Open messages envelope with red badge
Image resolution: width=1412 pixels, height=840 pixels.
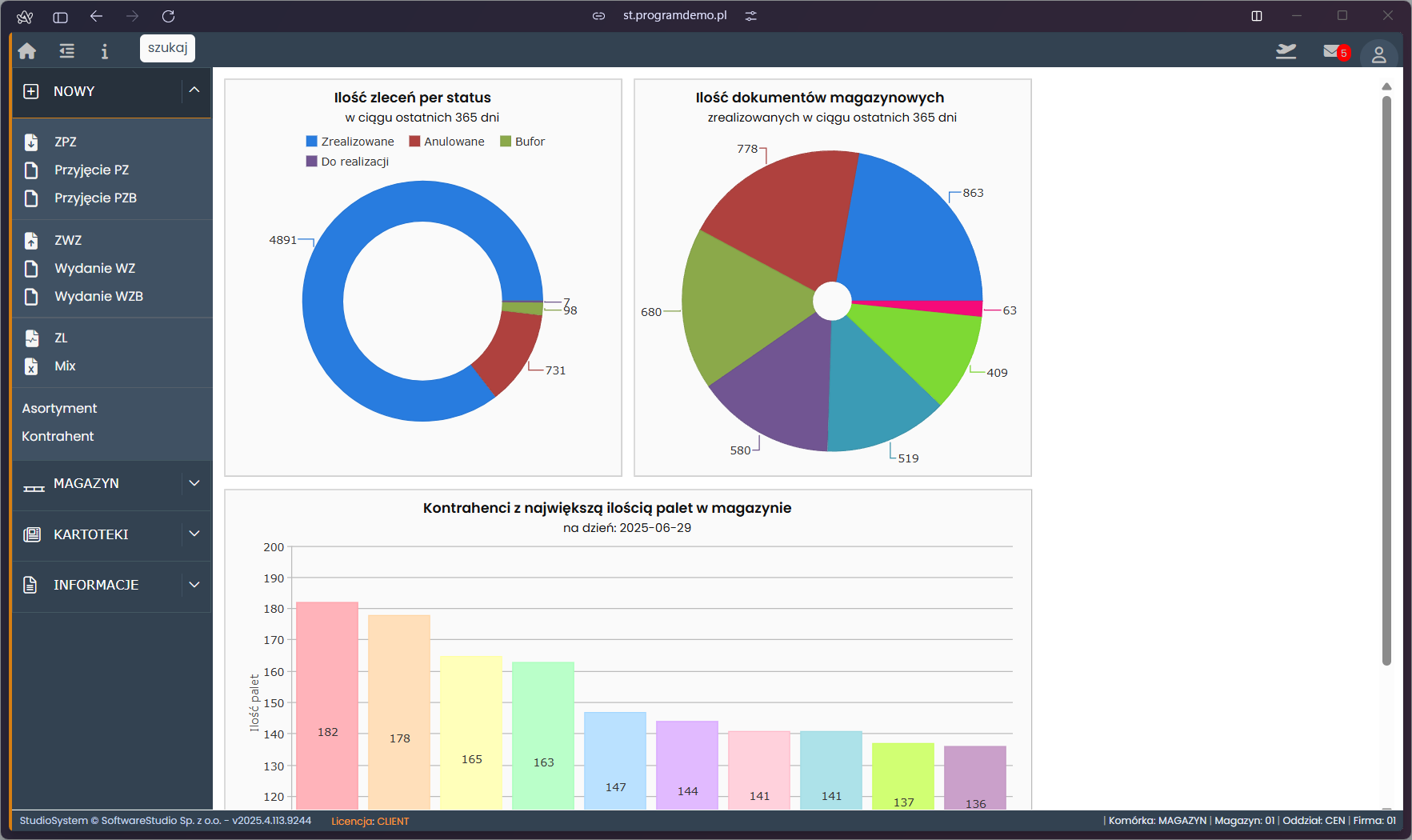coord(1333,52)
